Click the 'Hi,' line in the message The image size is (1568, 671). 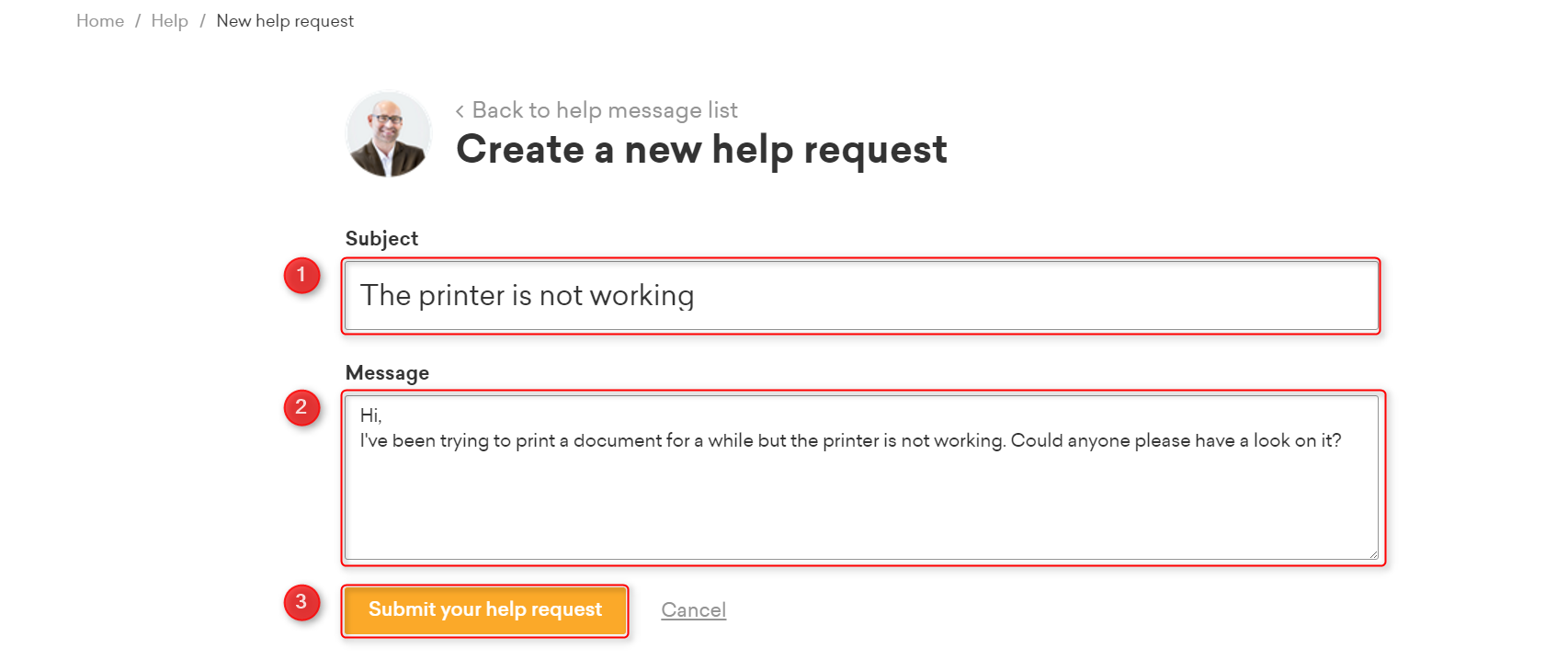coord(370,415)
